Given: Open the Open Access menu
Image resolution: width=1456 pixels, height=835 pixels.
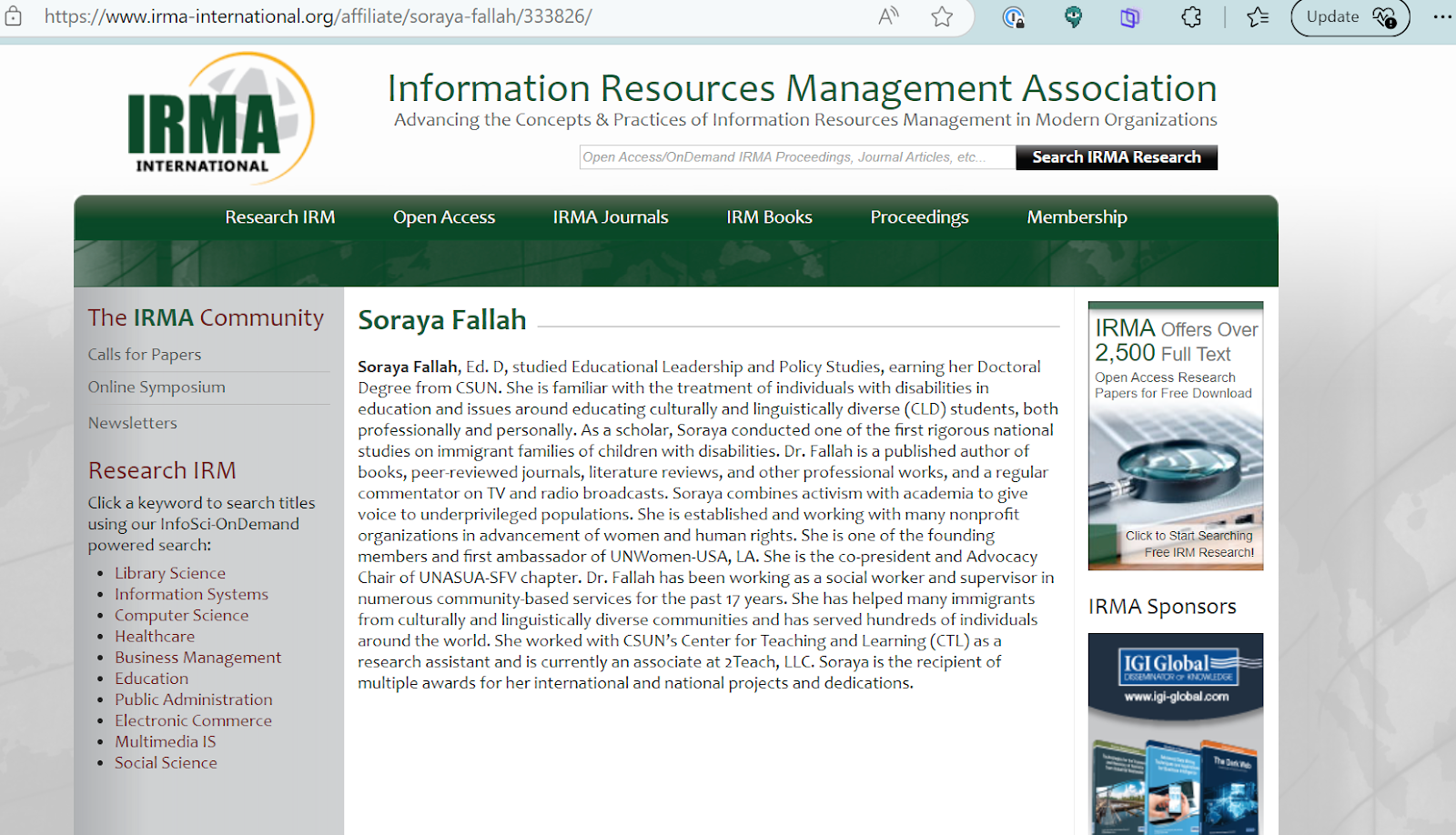Looking at the screenshot, I should (x=444, y=217).
